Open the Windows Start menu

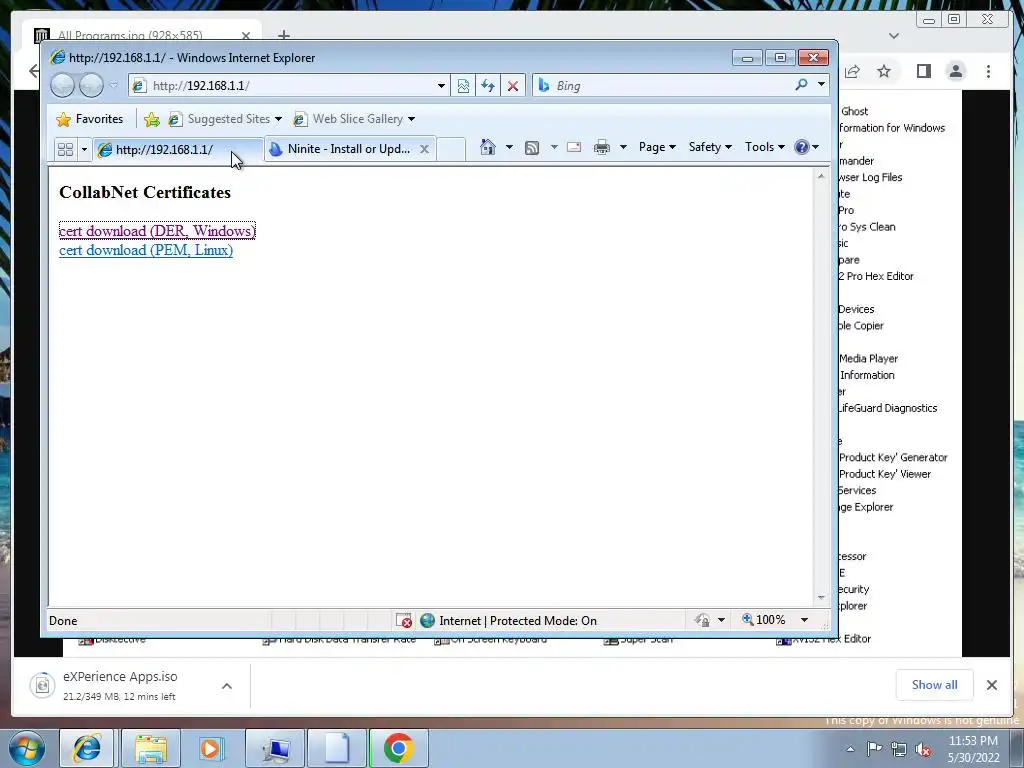pyautogui.click(x=26, y=748)
